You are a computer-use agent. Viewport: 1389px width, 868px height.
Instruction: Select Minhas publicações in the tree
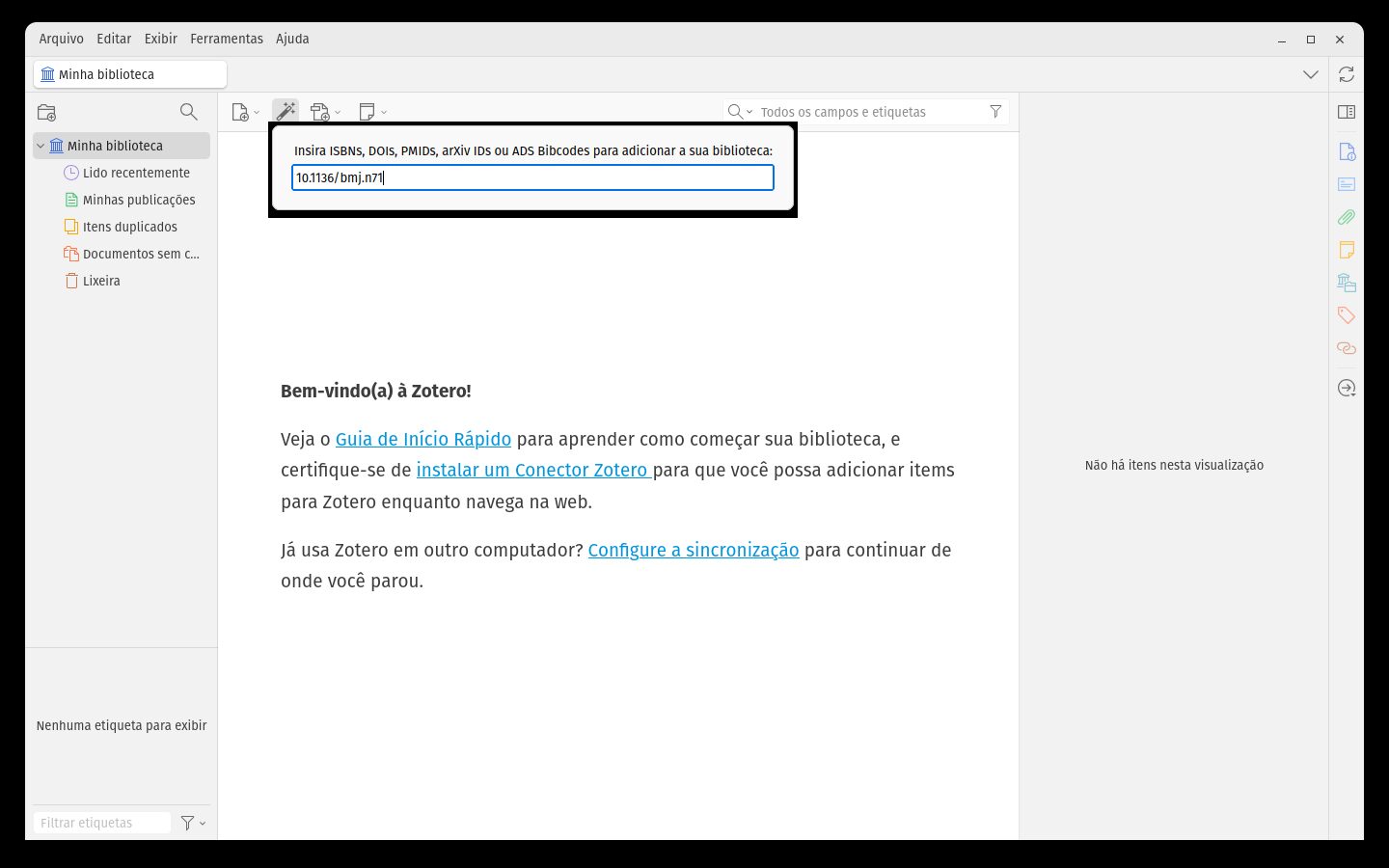[139, 200]
